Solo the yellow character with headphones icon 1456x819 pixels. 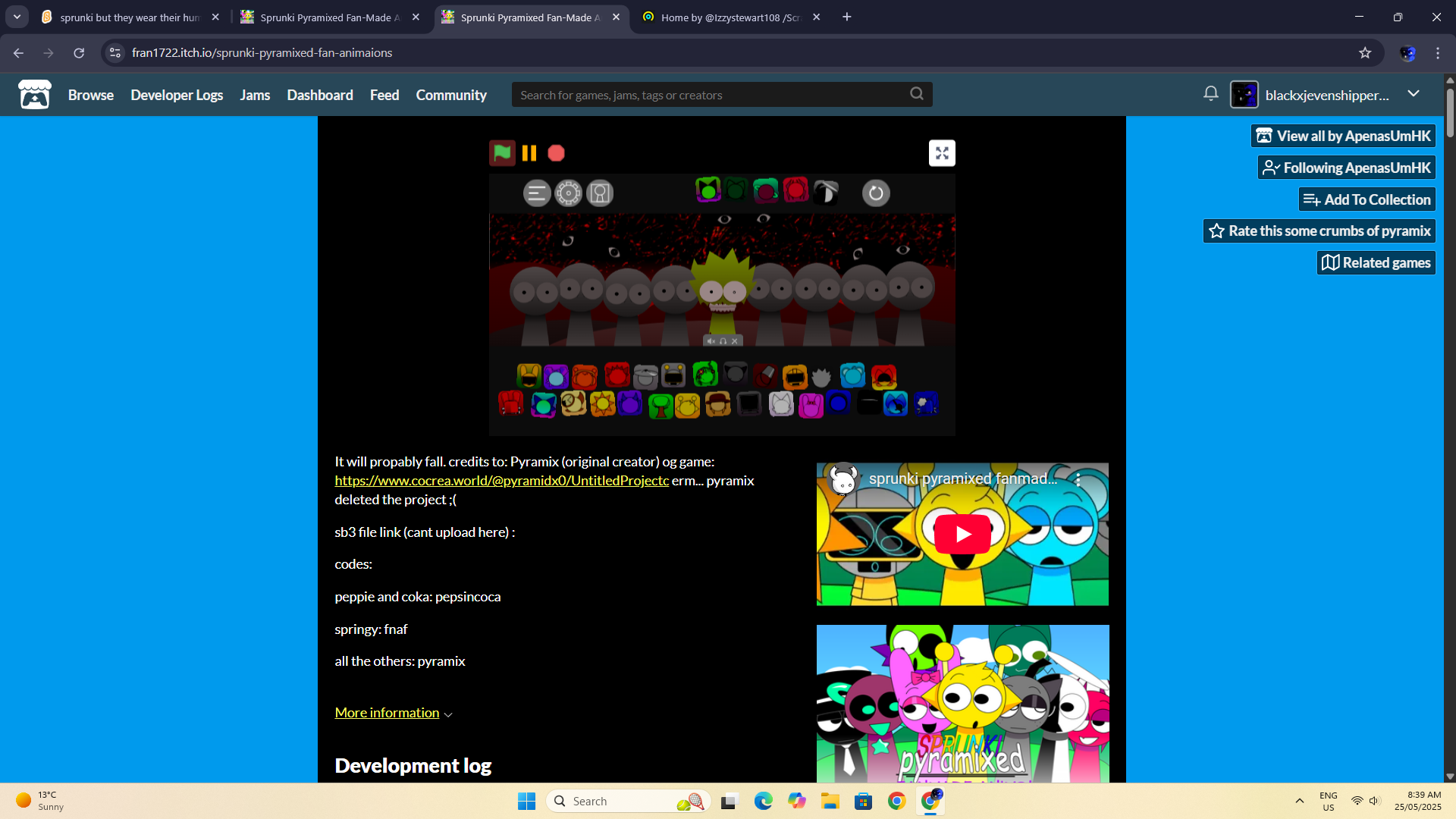click(723, 341)
